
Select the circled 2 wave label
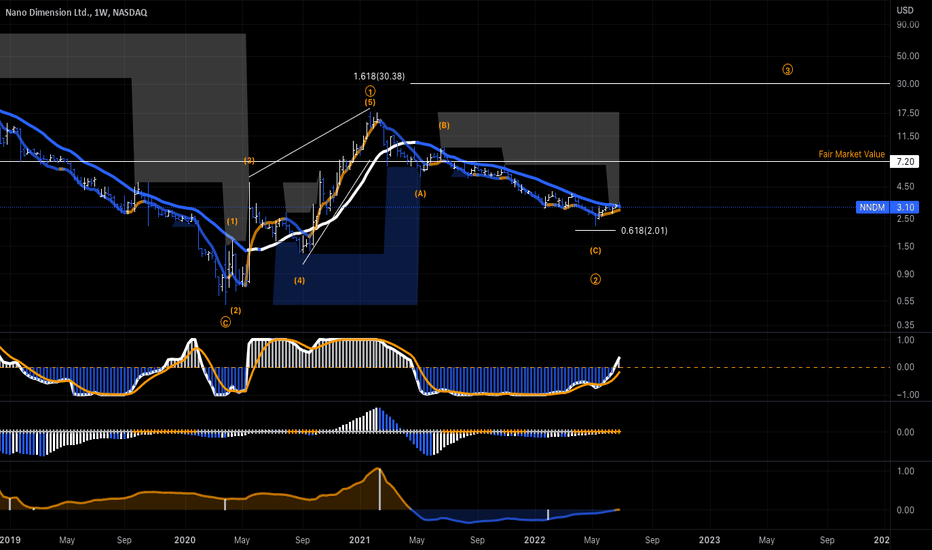pos(595,279)
